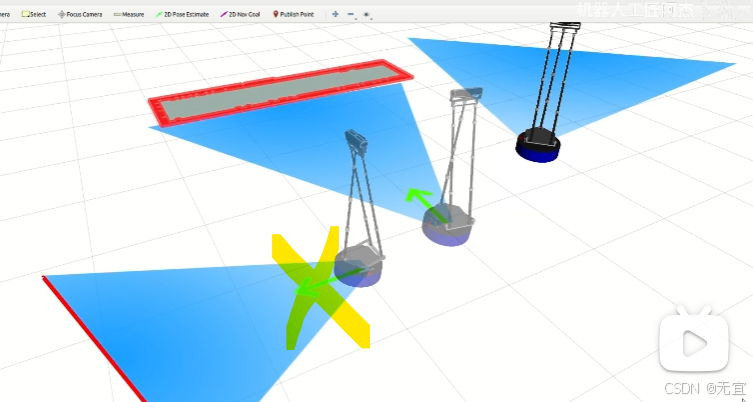Choose the Publish Point tool
This screenshot has width=753, height=402.
click(293, 14)
